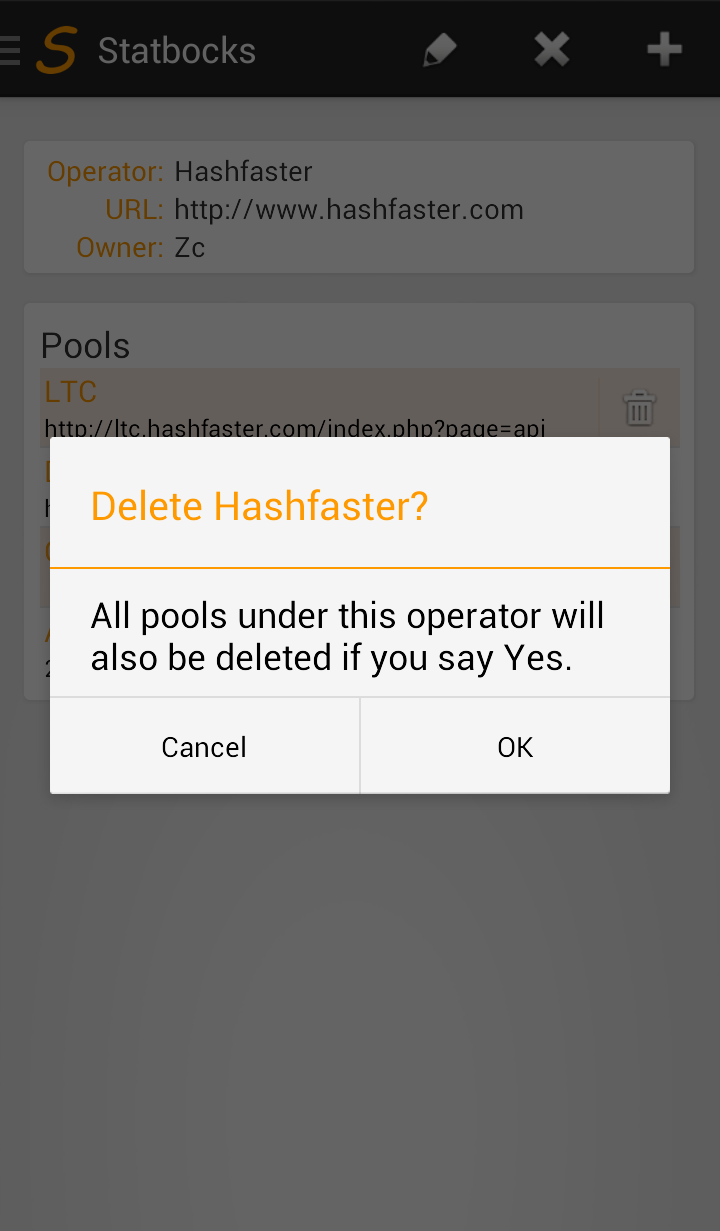The image size is (720, 1231).
Task: Tap the dialog warning message text
Action: point(348,637)
